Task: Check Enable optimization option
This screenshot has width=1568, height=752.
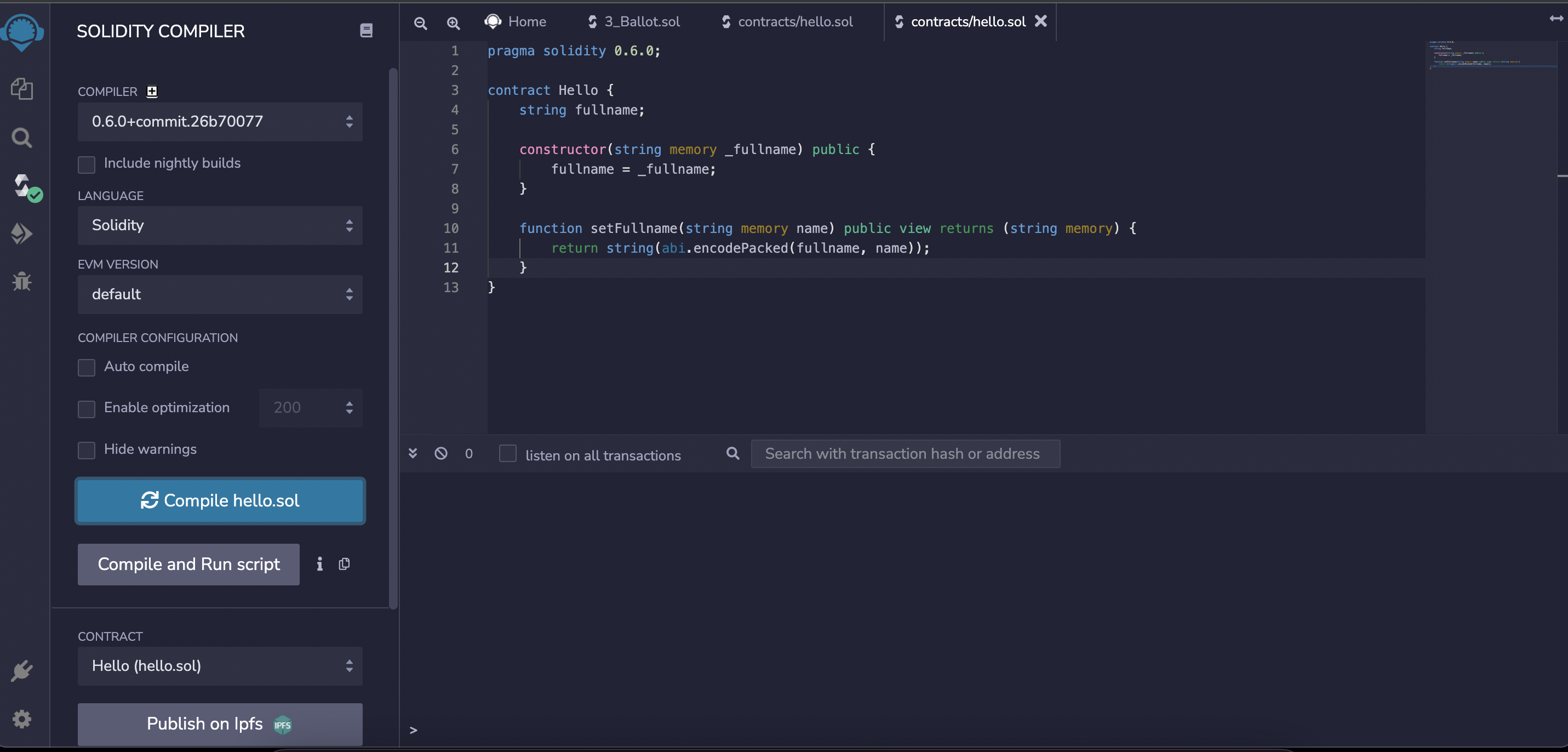Action: tap(87, 408)
